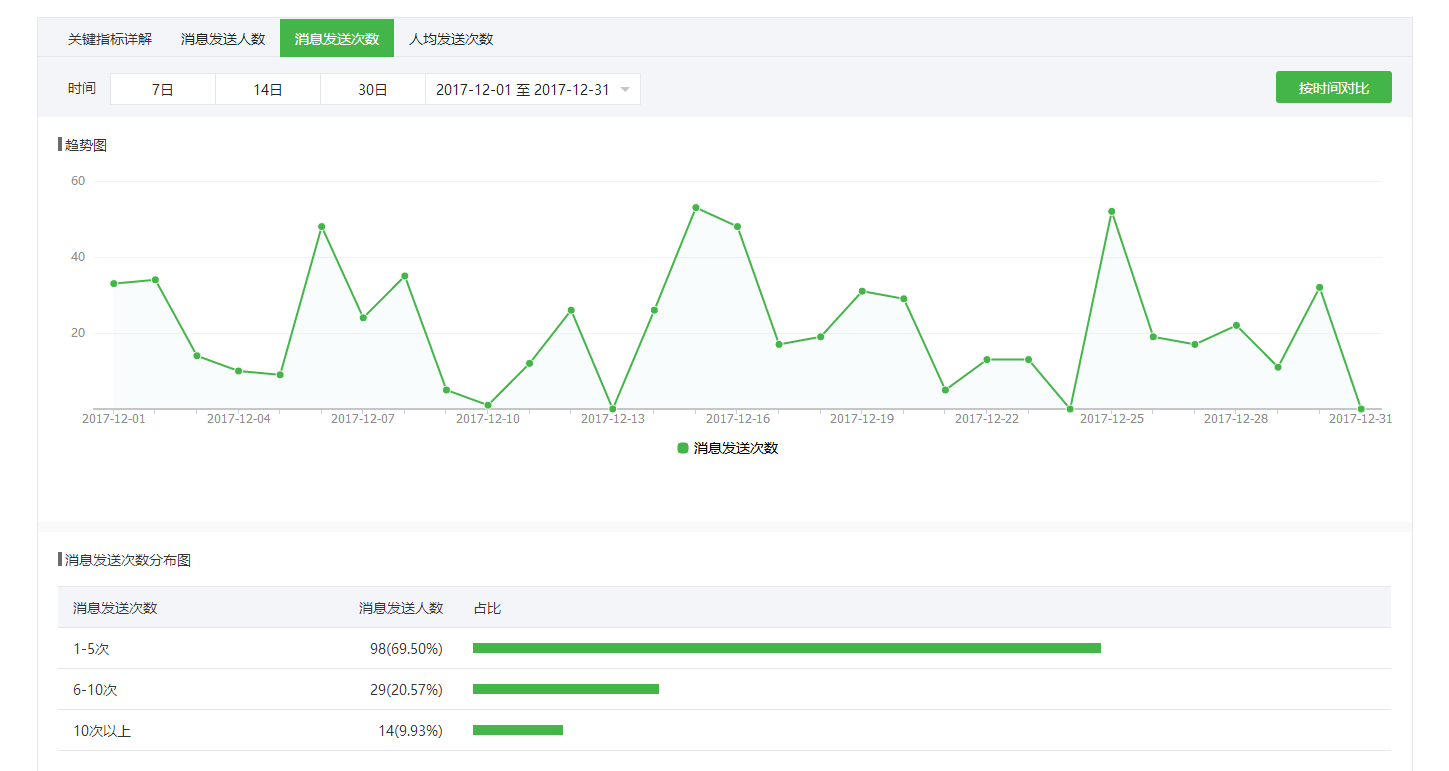The width and height of the screenshot is (1449, 771).
Task: Switch to the 人均发送次数 tab
Action: click(x=451, y=39)
